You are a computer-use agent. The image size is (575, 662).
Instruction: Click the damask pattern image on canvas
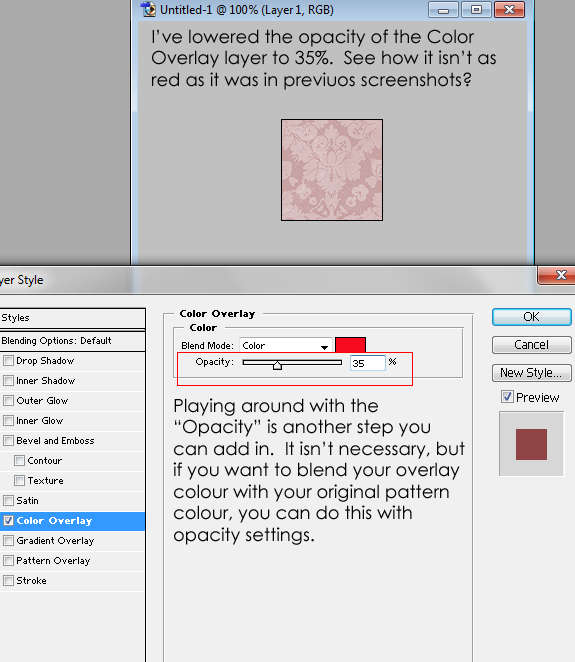tap(332, 170)
